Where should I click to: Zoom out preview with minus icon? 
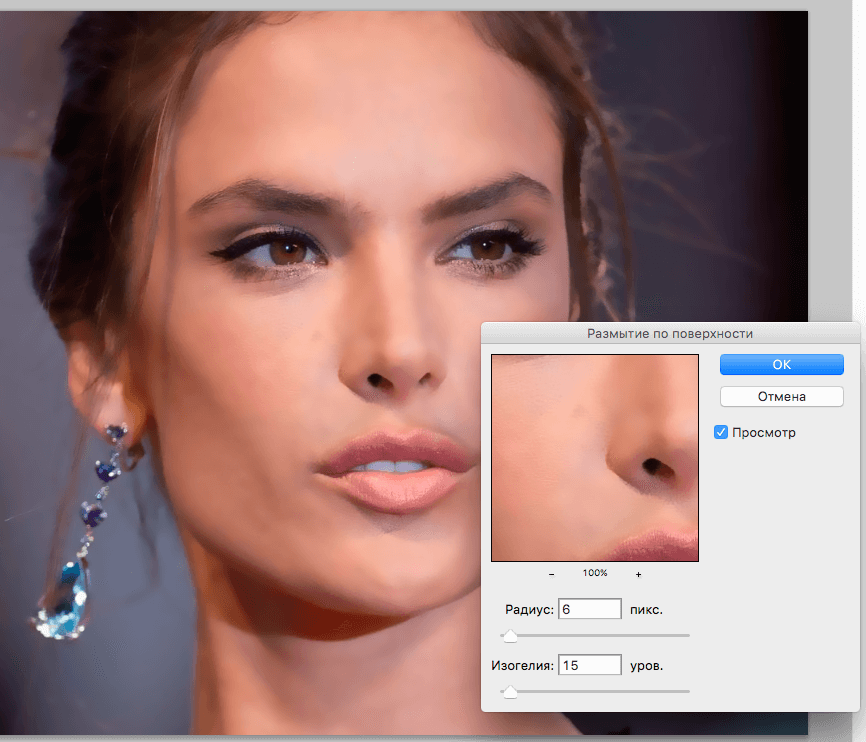click(x=552, y=574)
